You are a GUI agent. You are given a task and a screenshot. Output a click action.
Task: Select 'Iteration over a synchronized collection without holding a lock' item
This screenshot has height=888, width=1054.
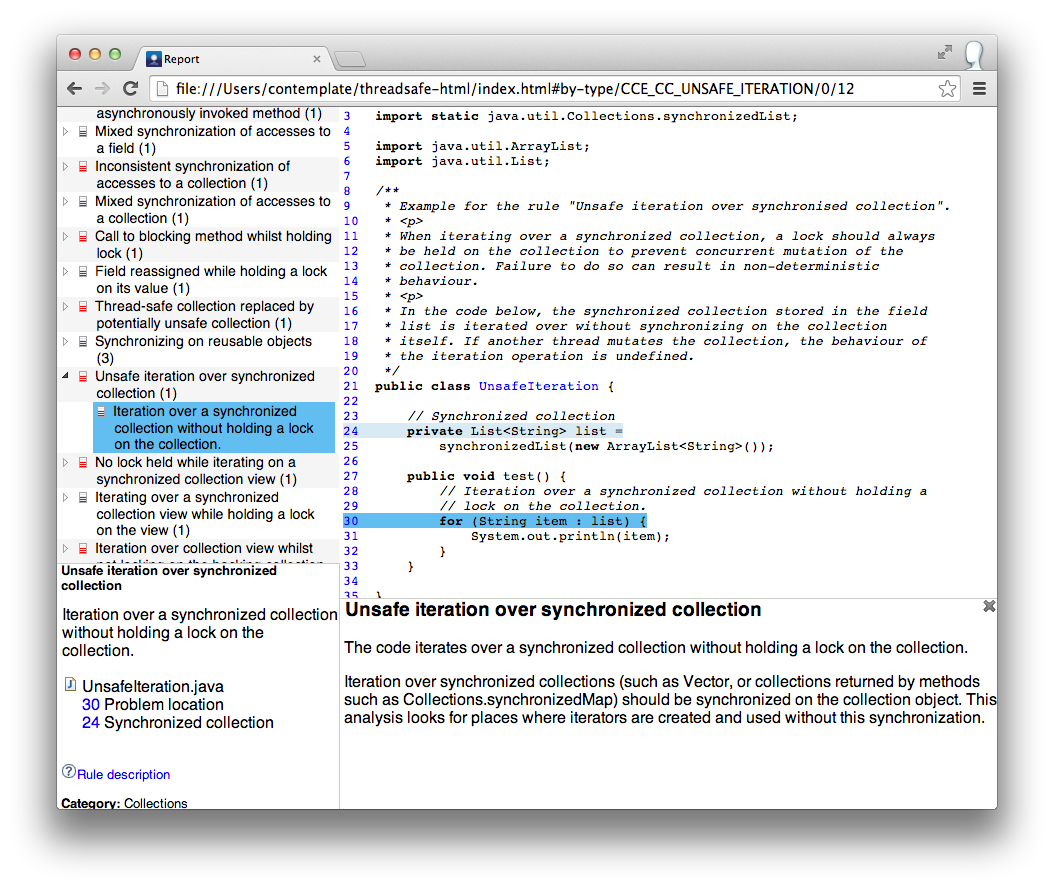click(214, 428)
